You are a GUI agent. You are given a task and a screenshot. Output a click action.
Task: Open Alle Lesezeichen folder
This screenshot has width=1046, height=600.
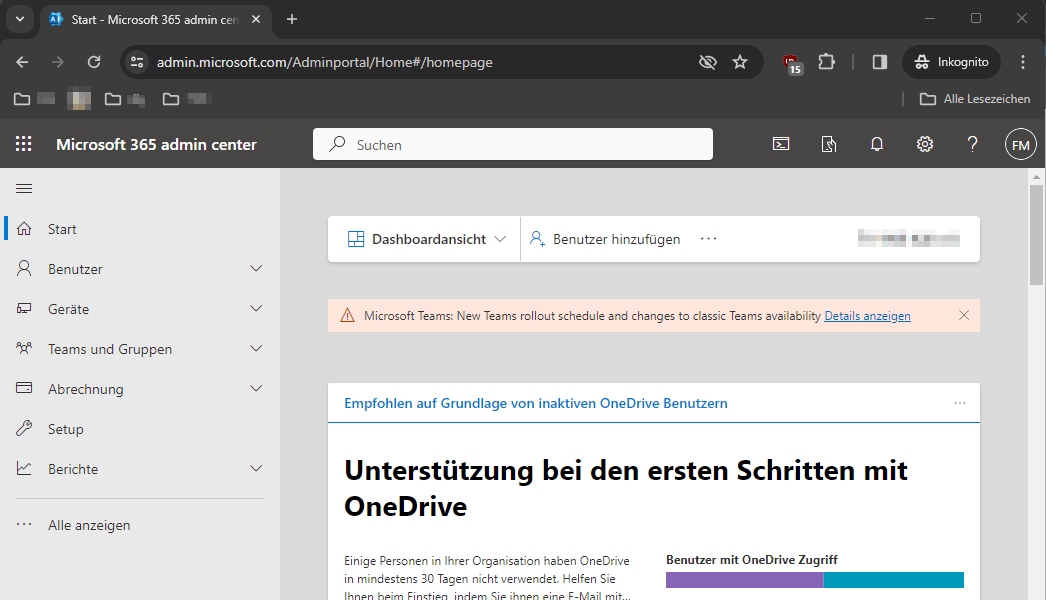pos(975,99)
